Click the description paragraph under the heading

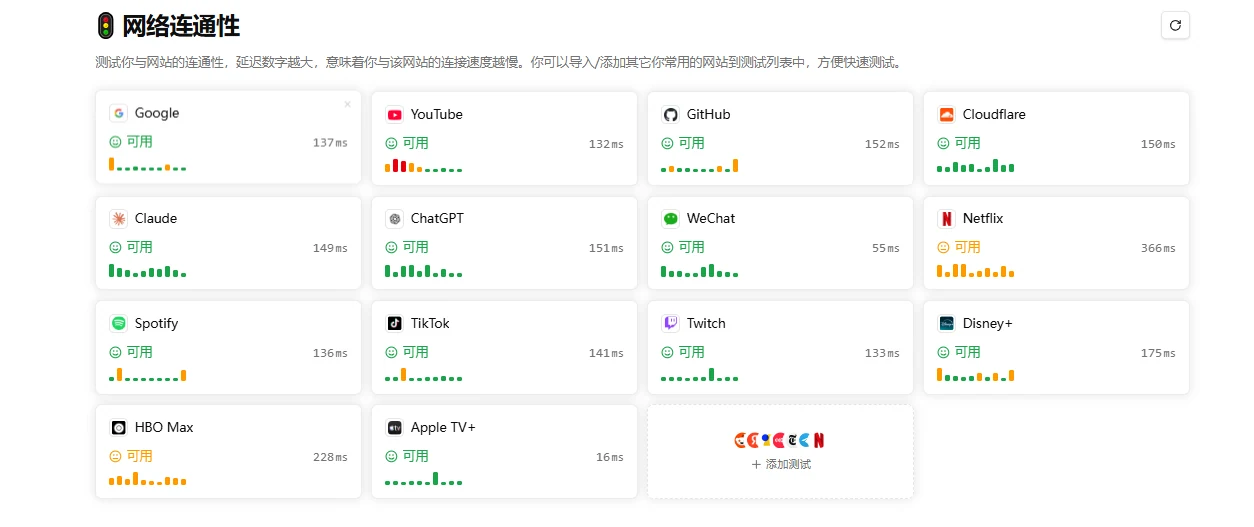point(500,62)
